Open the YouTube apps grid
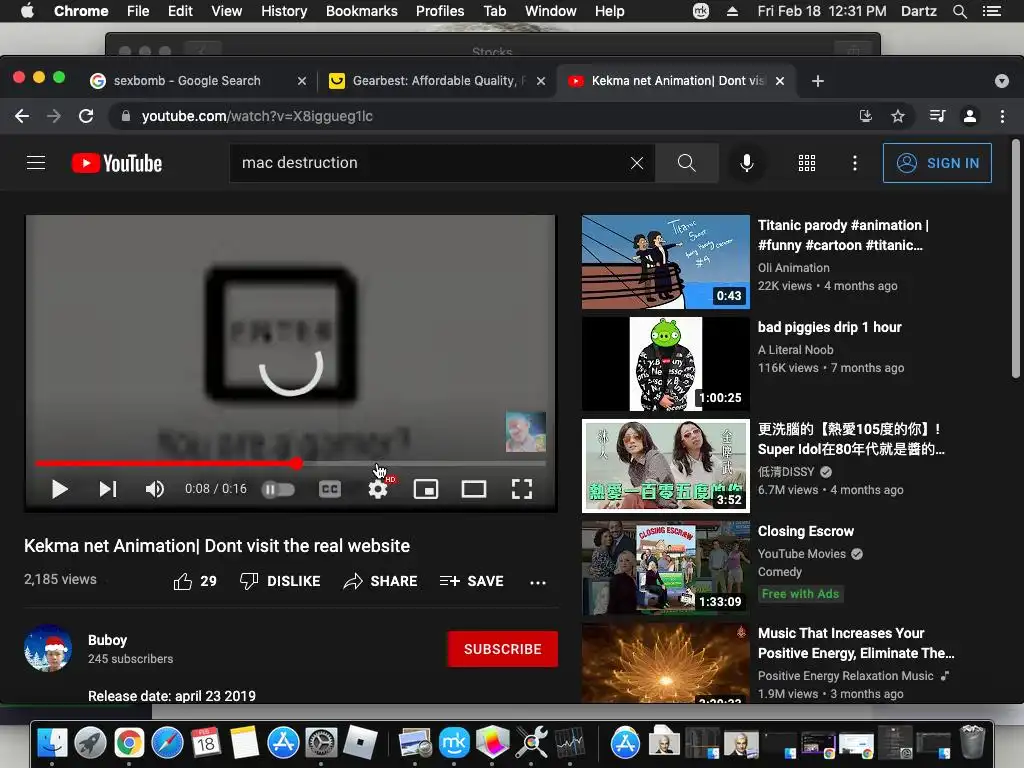This screenshot has width=1024, height=768. tap(807, 163)
